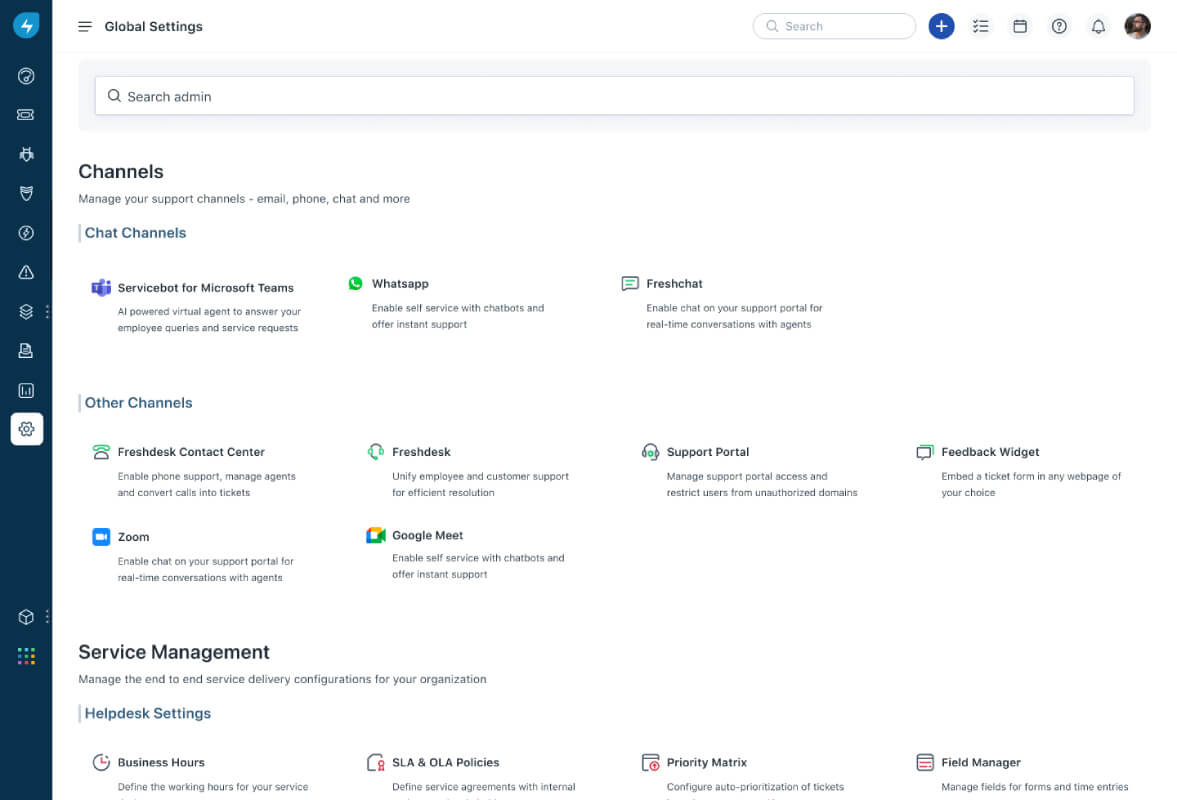1177x800 pixels.
Task: Click the Support Portal headset icon
Action: point(650,452)
